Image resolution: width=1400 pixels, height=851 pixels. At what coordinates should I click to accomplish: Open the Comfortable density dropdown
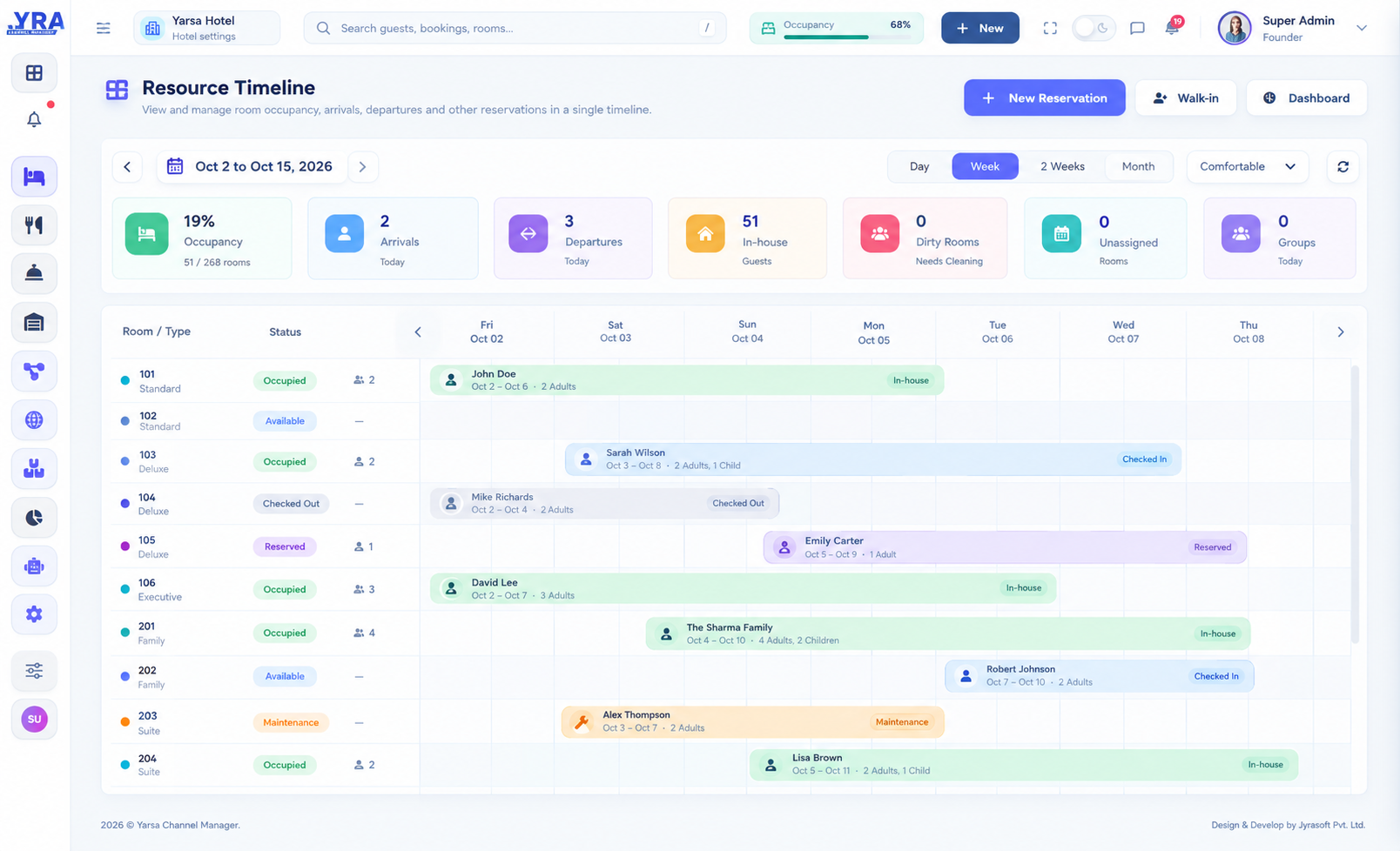pyautogui.click(x=1248, y=166)
